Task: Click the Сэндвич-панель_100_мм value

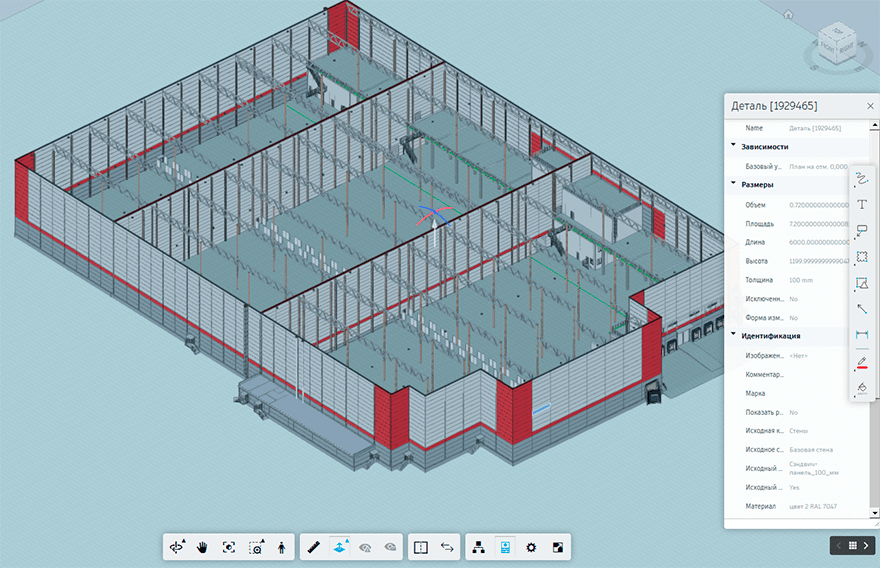Action: click(814, 469)
